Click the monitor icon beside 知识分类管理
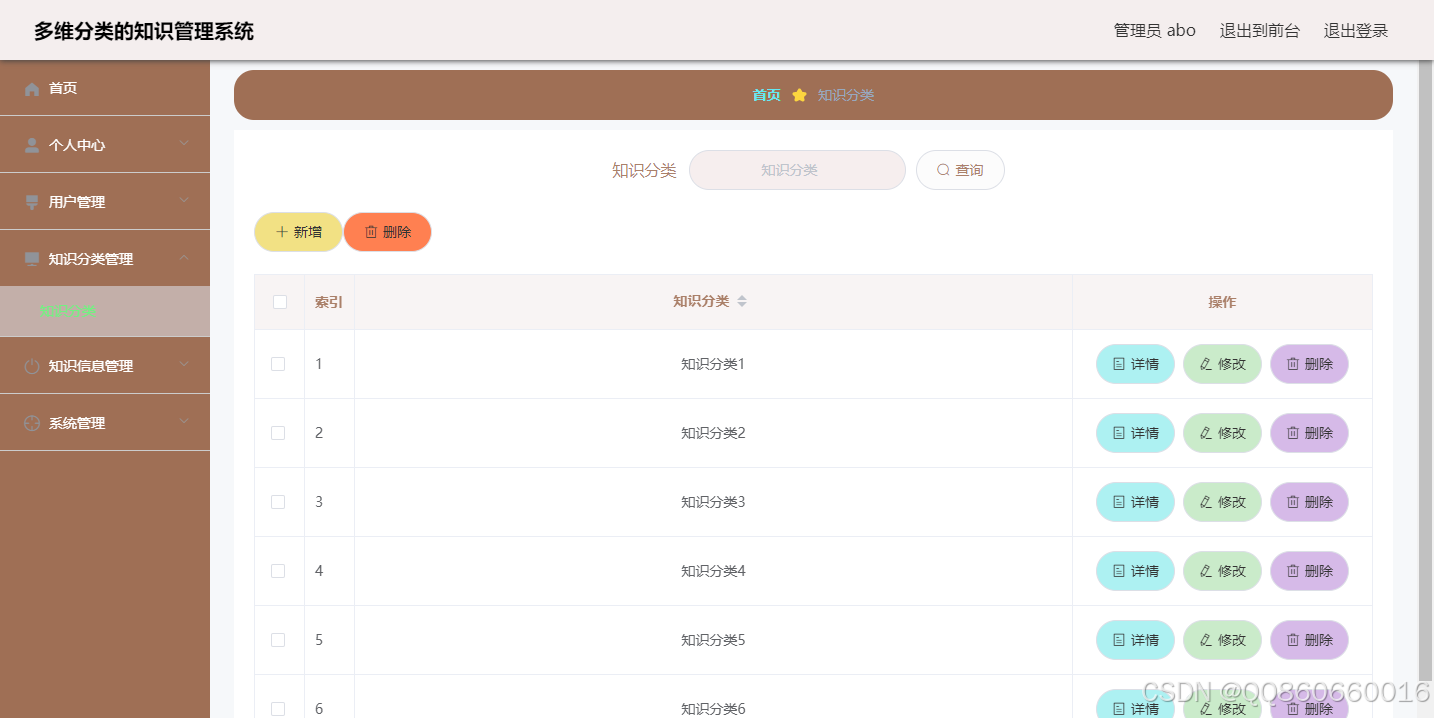 click(32, 259)
